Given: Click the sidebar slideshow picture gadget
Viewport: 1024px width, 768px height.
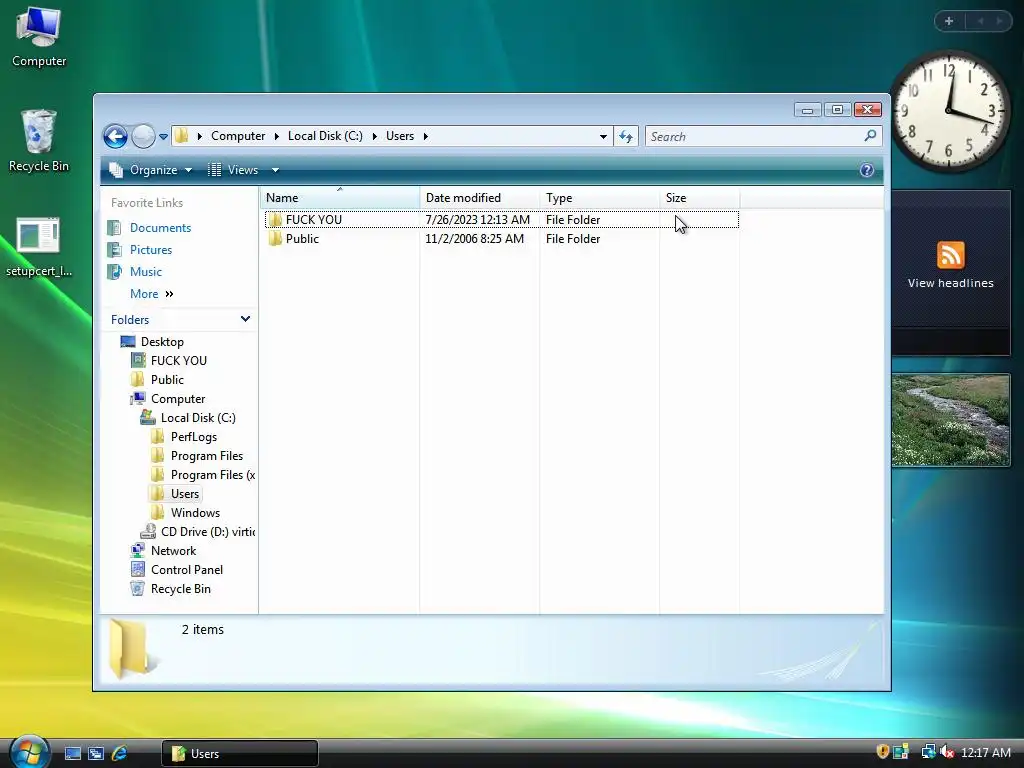Looking at the screenshot, I should pos(951,420).
